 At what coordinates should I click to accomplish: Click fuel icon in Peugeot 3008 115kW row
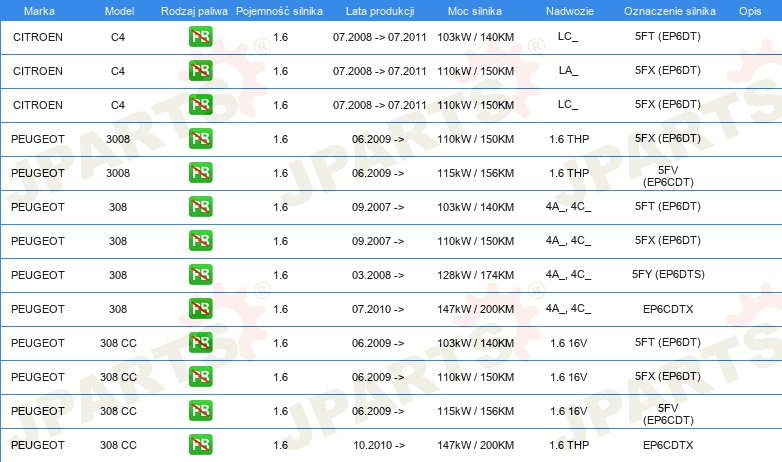[200, 173]
